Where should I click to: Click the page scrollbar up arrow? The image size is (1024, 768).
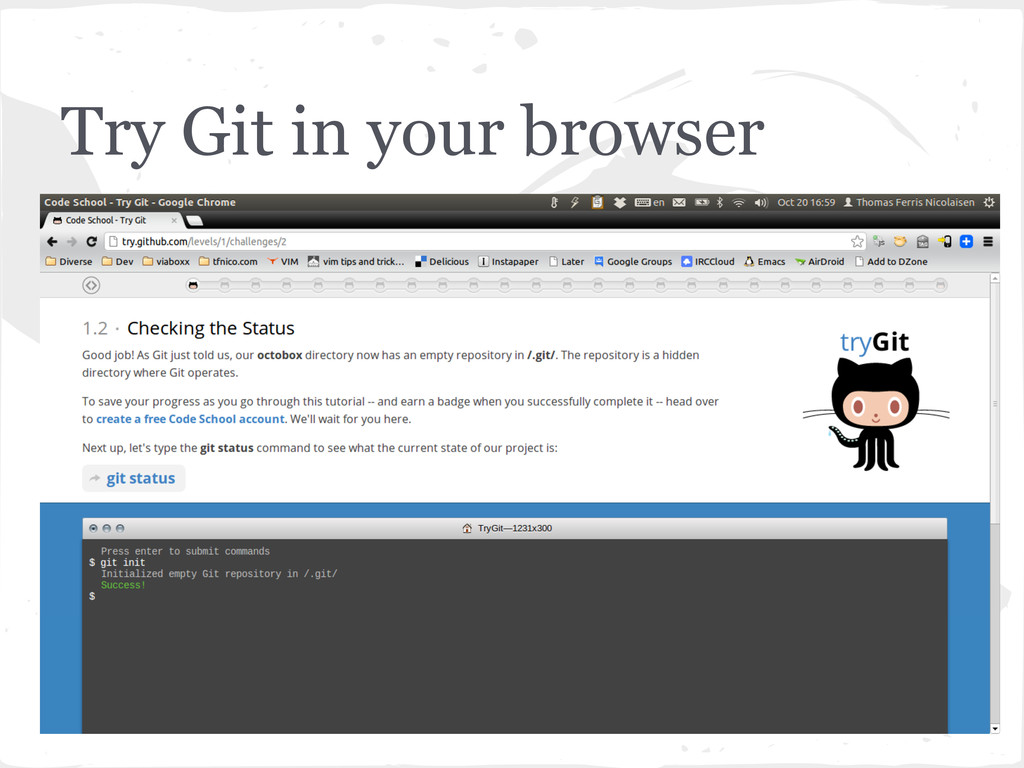pos(995,278)
